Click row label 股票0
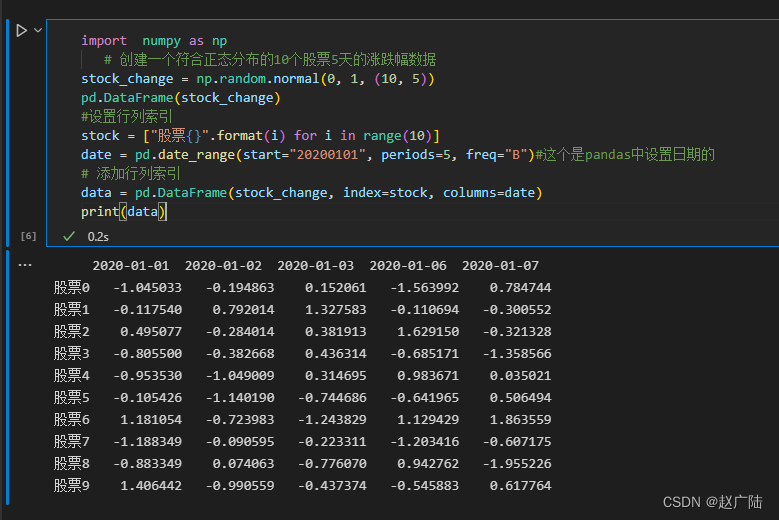 [x=72, y=288]
